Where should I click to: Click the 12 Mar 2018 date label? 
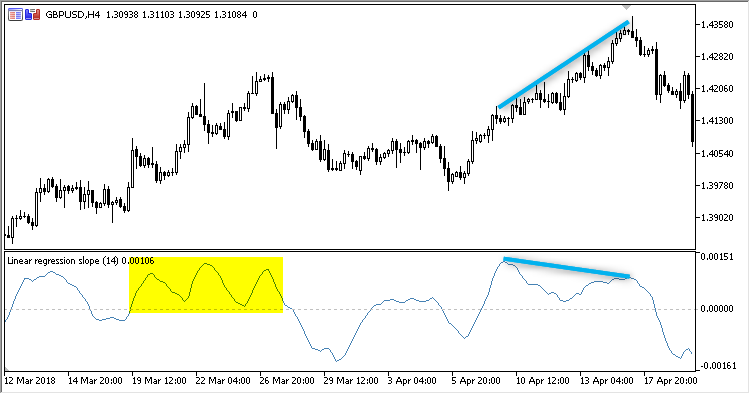pos(30,381)
